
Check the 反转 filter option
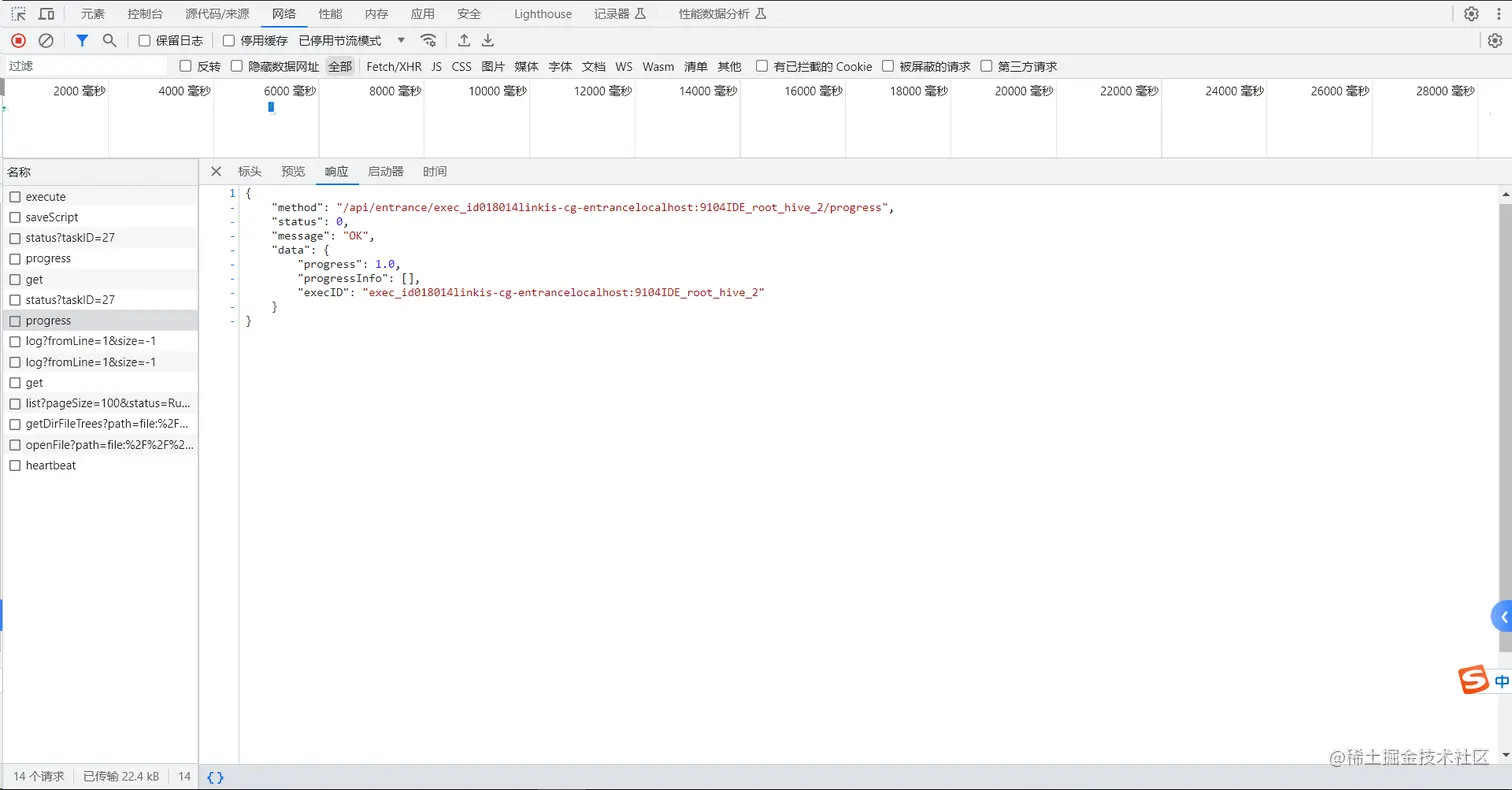185,66
